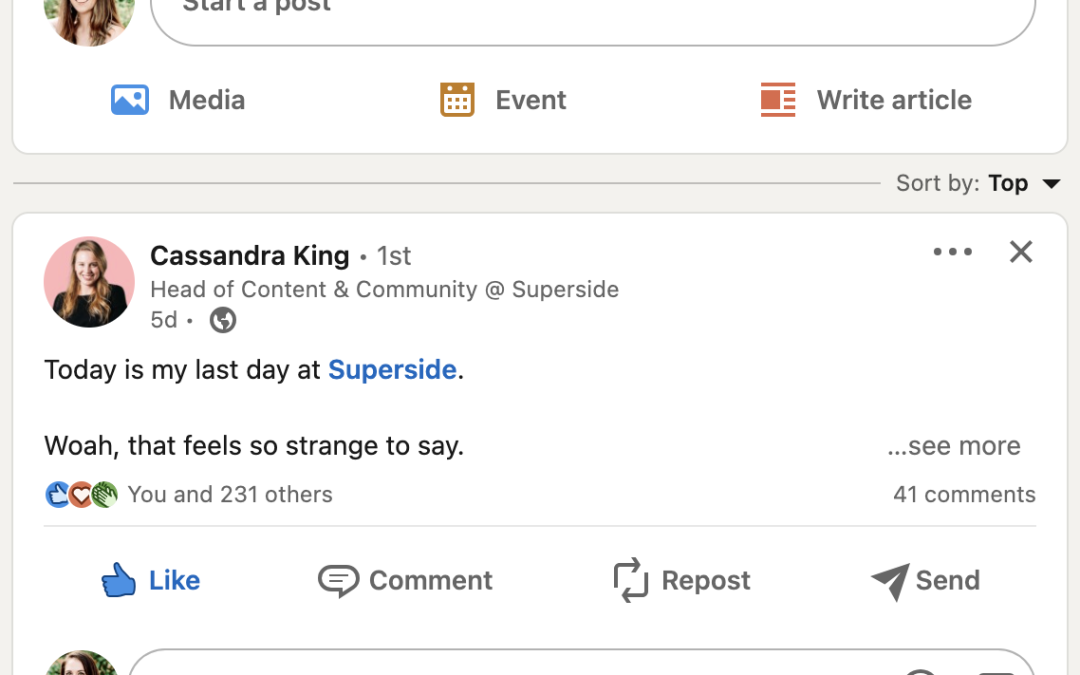View the 41 comments
The width and height of the screenshot is (1080, 675).
[964, 494]
